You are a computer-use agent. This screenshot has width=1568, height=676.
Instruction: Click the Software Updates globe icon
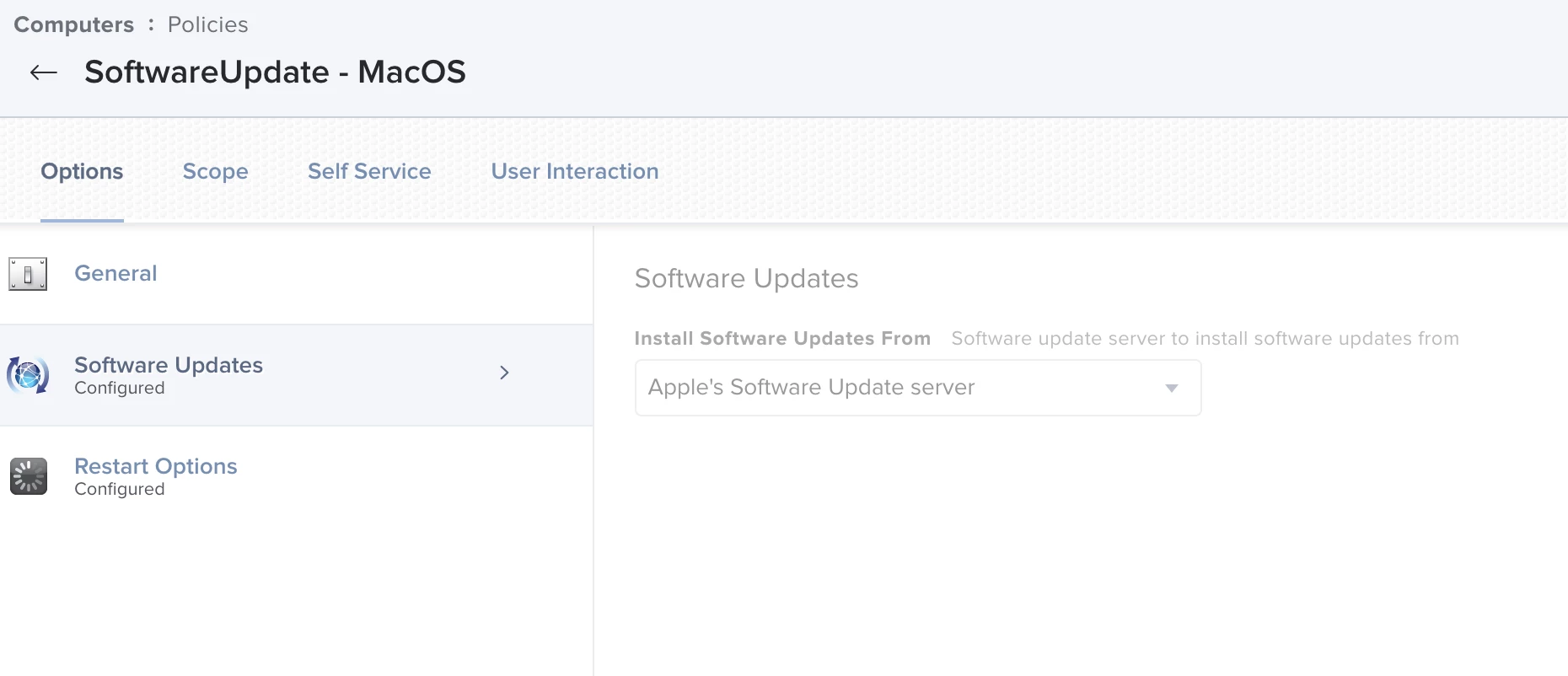pos(28,375)
